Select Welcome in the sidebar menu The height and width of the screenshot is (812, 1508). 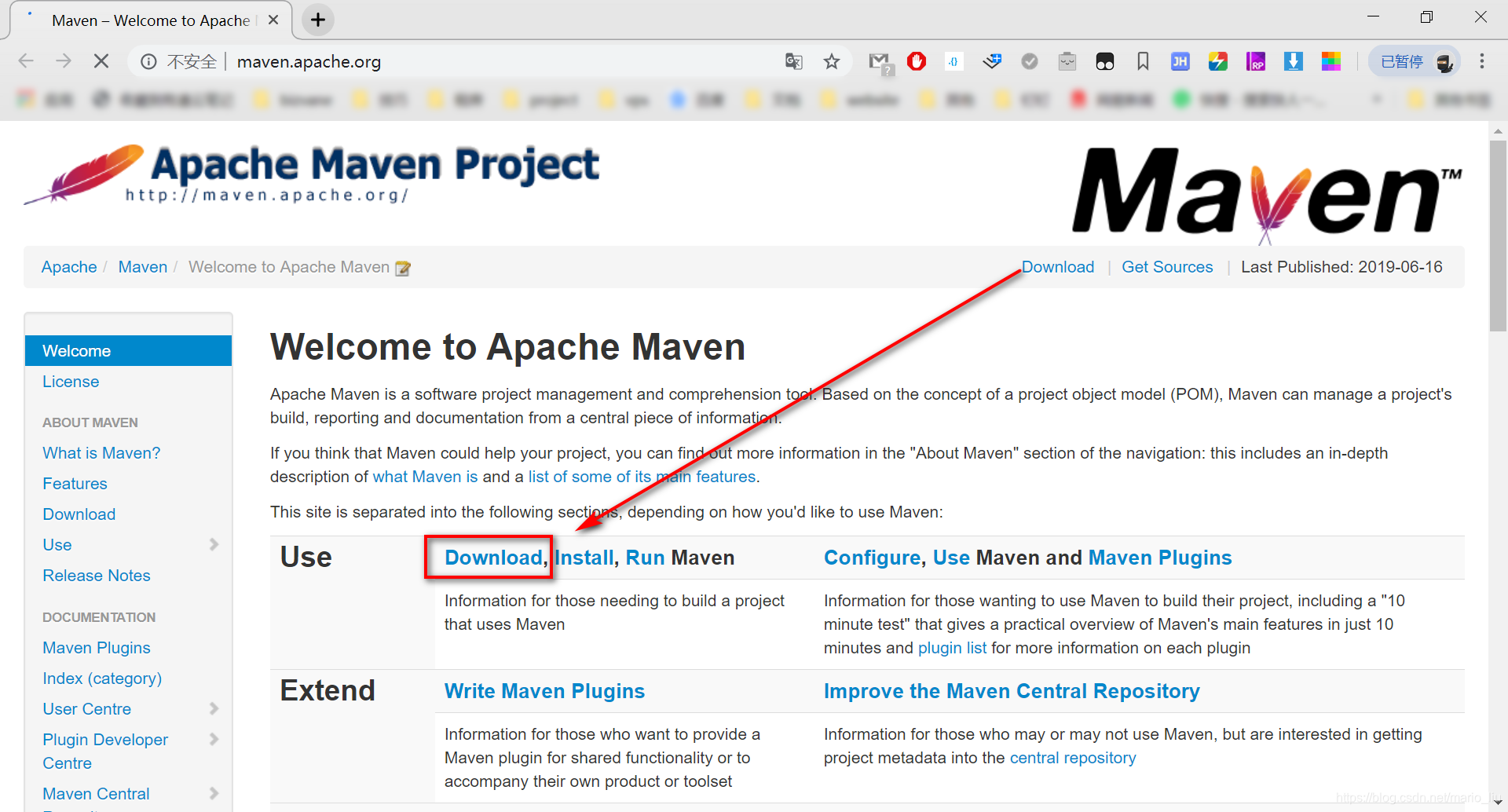[x=128, y=351]
